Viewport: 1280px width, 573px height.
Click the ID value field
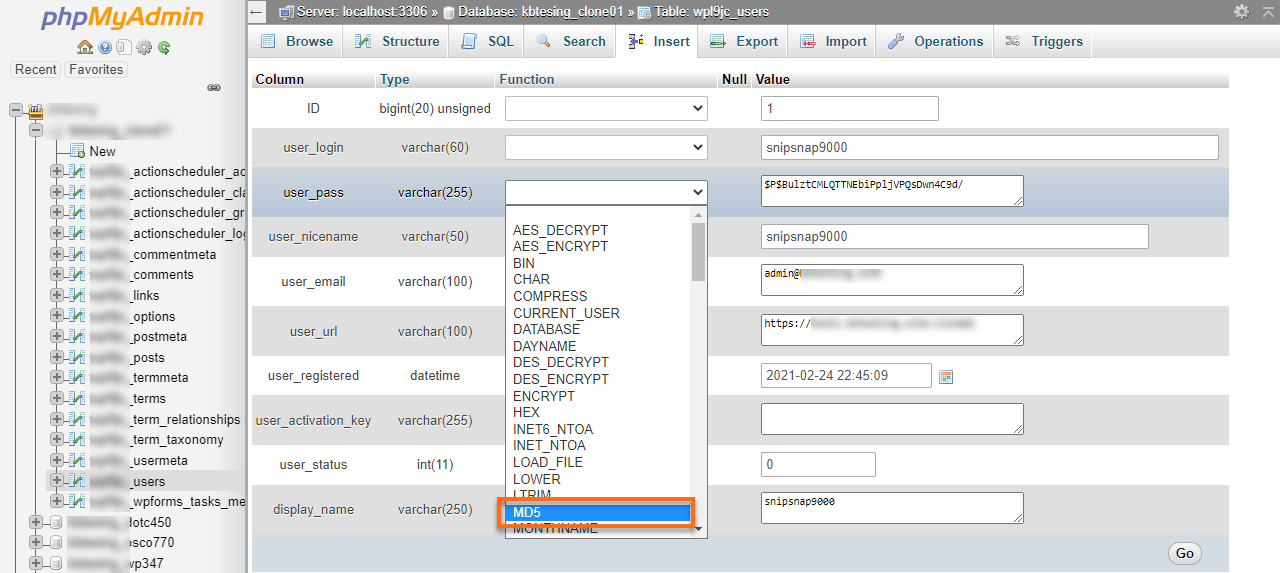point(850,108)
